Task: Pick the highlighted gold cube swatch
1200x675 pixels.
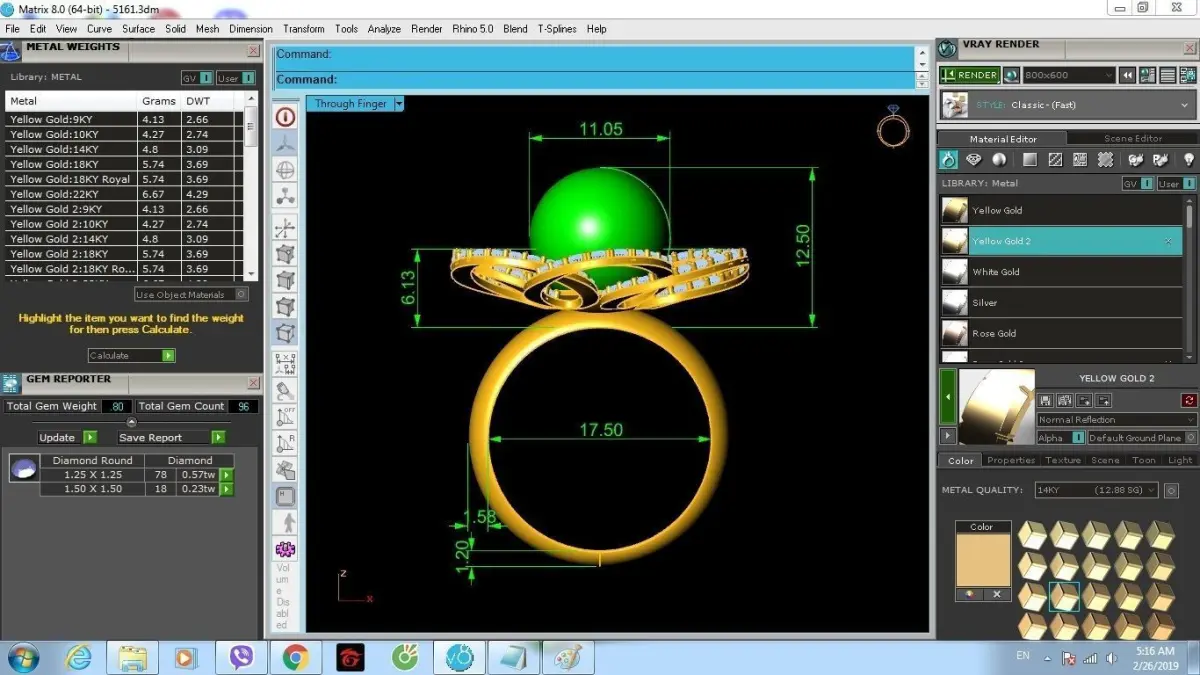Action: coord(1064,597)
